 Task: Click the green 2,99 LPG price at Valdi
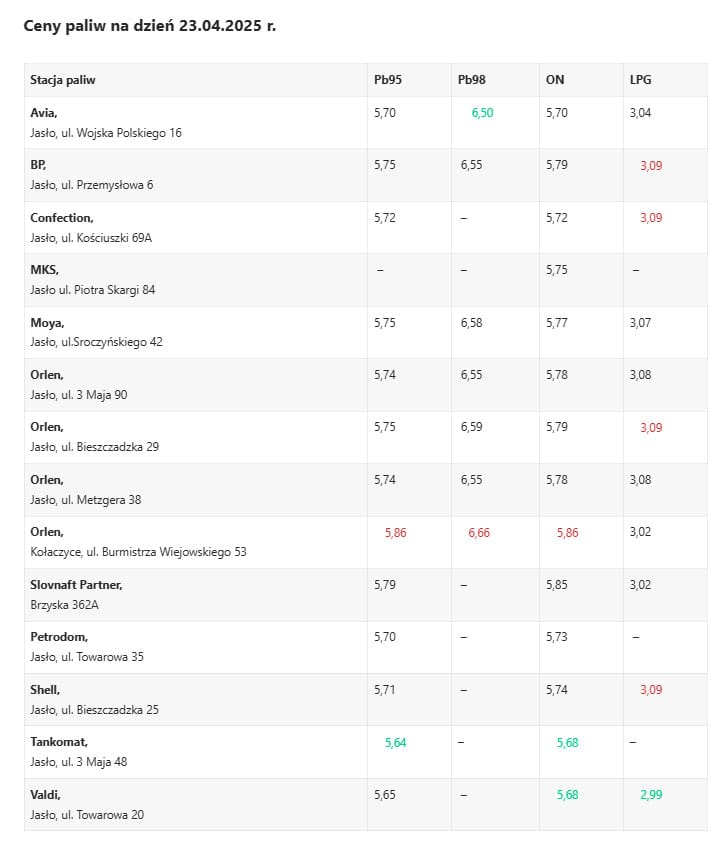click(x=651, y=795)
